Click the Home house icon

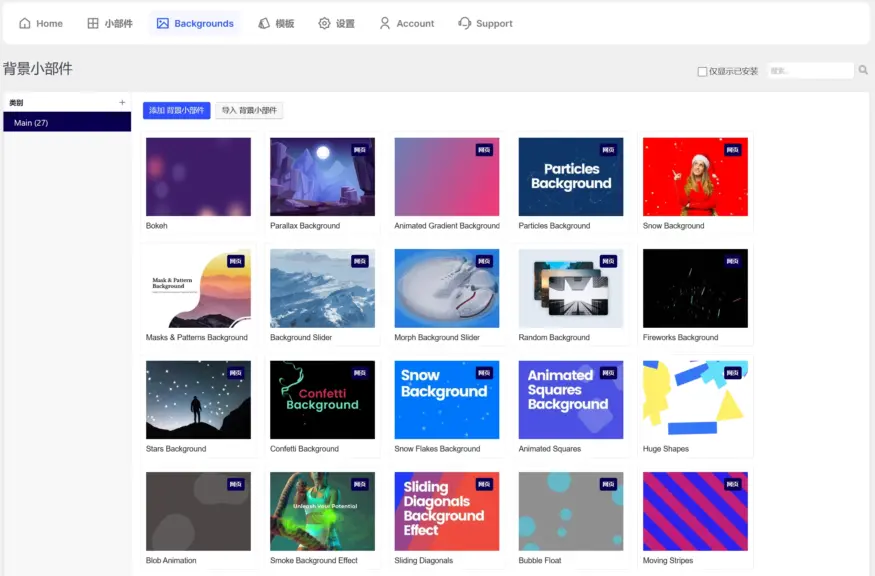[25, 23]
